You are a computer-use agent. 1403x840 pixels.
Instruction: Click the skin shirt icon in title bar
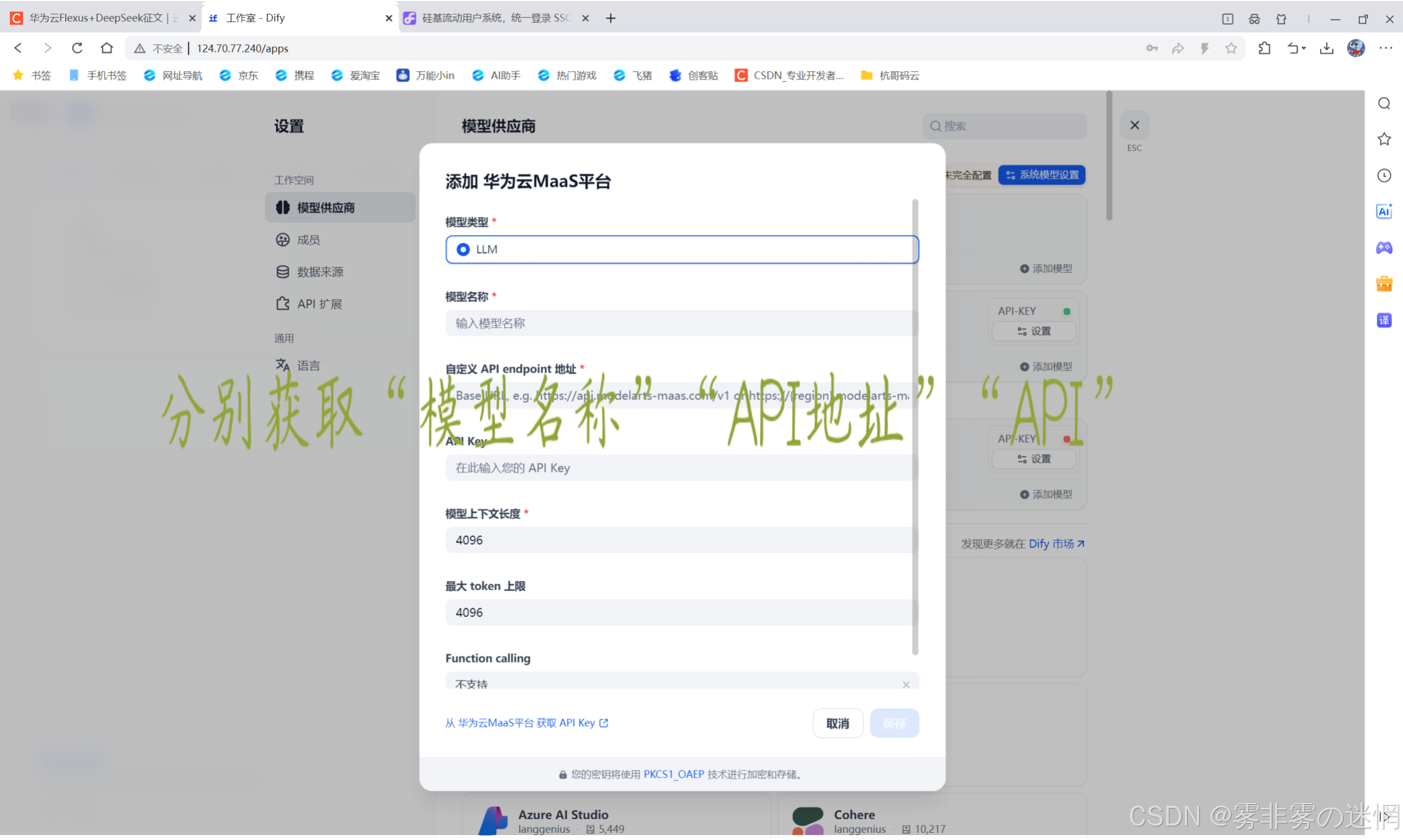(x=1281, y=19)
